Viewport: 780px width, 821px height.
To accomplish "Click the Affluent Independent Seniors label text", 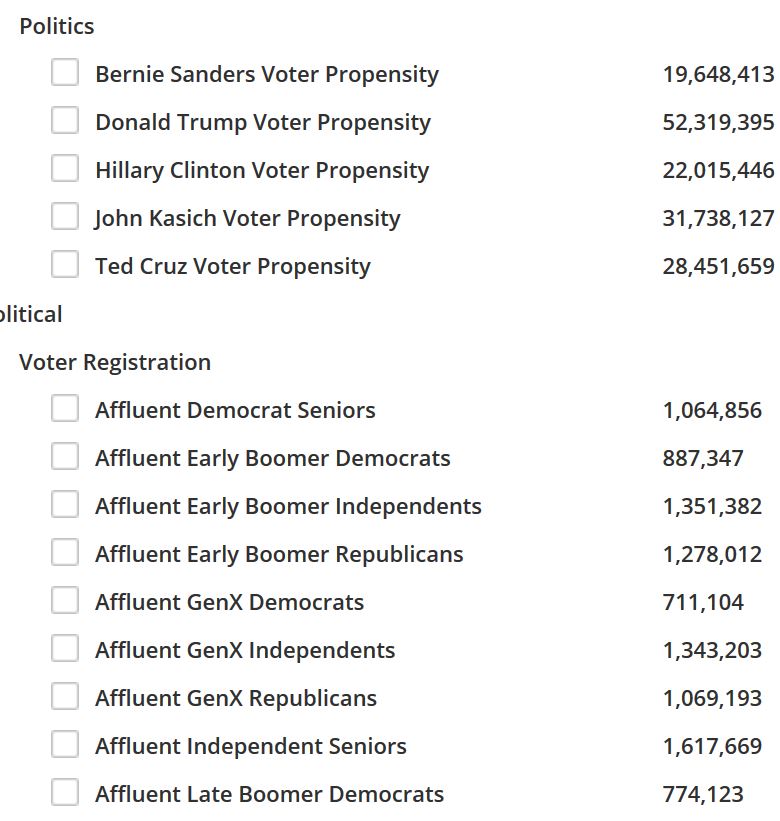I will 251,746.
